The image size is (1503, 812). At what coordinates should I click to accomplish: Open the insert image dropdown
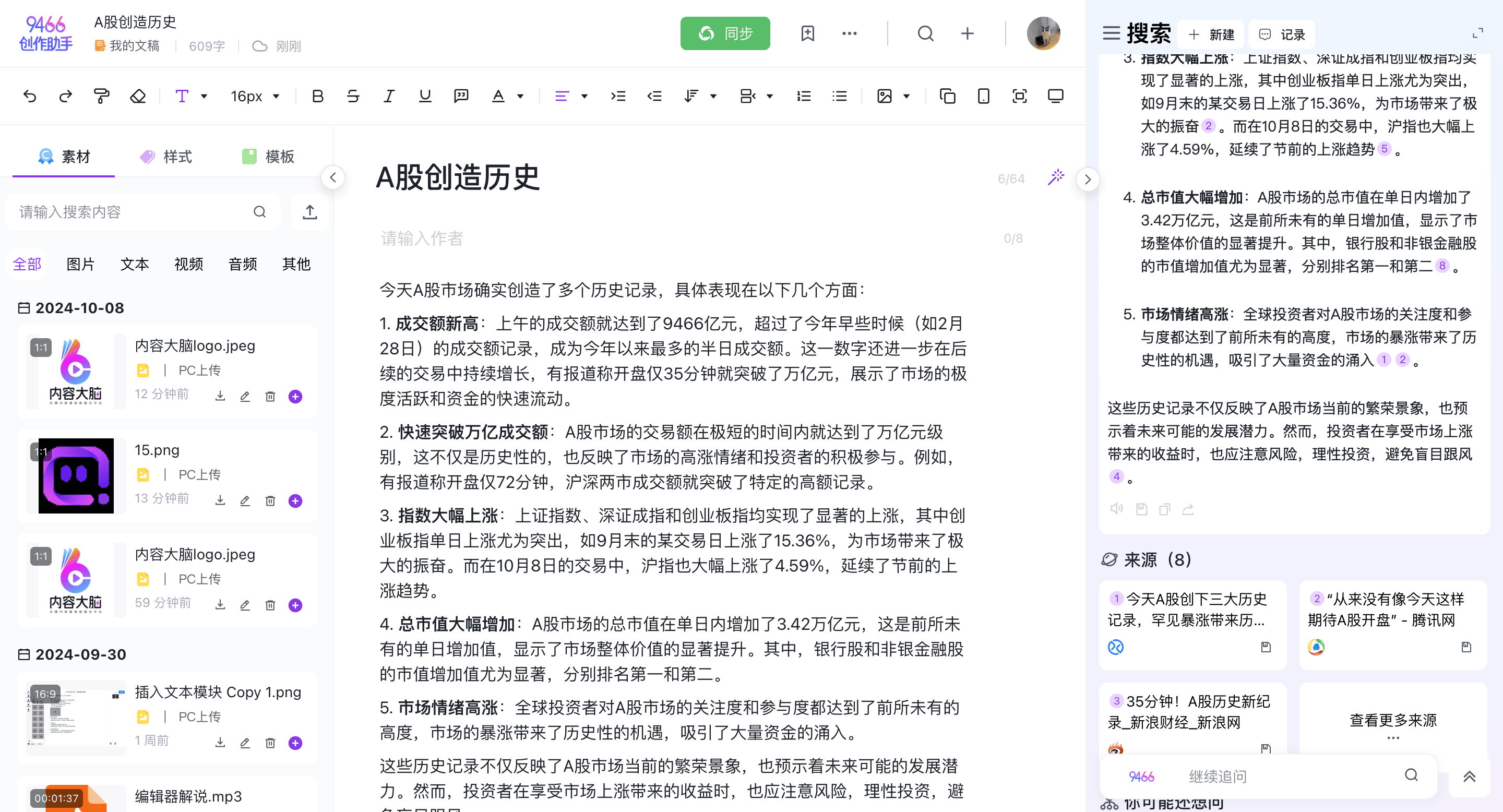pos(893,96)
